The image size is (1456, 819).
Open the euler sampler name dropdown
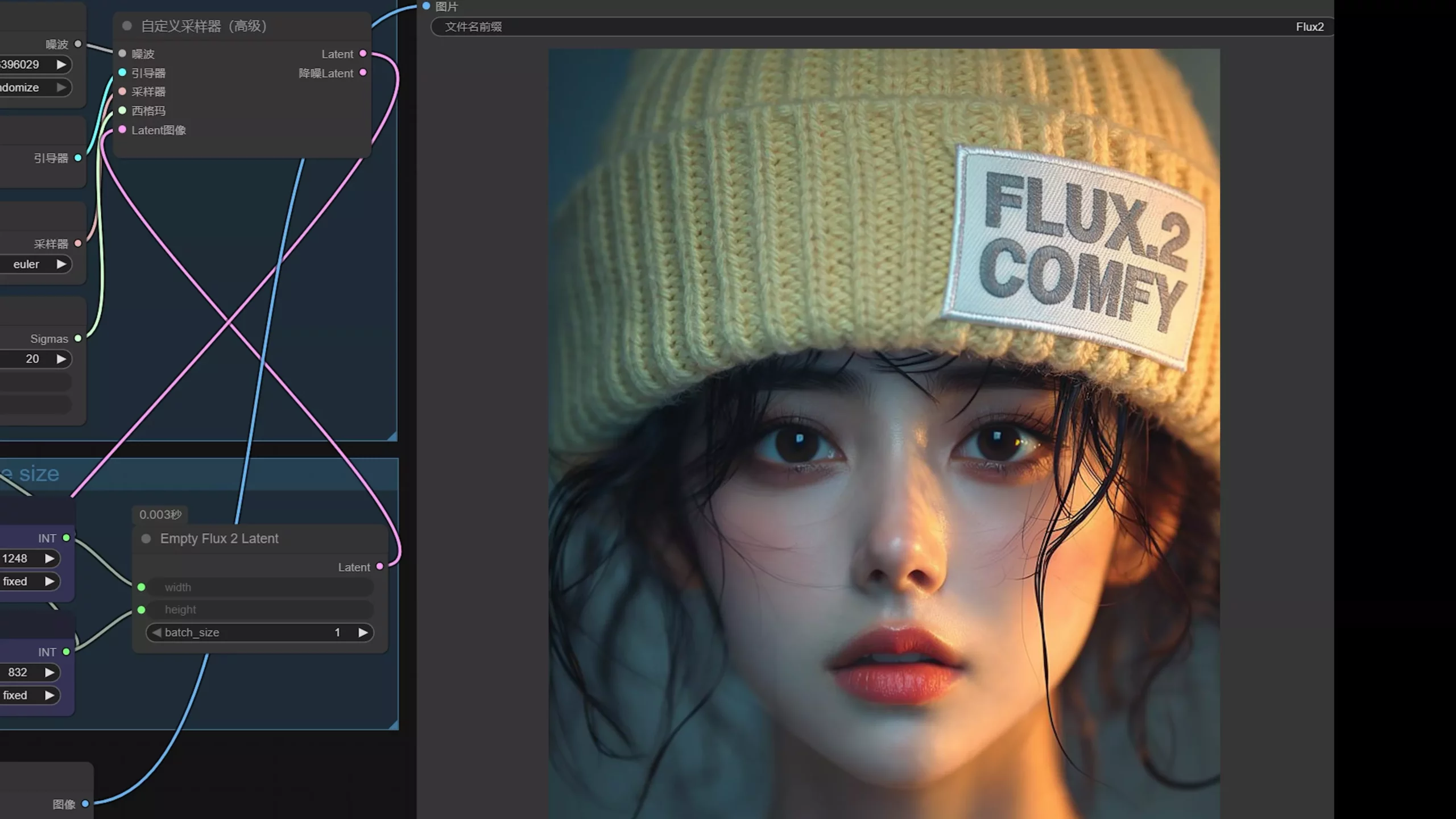pos(35,264)
